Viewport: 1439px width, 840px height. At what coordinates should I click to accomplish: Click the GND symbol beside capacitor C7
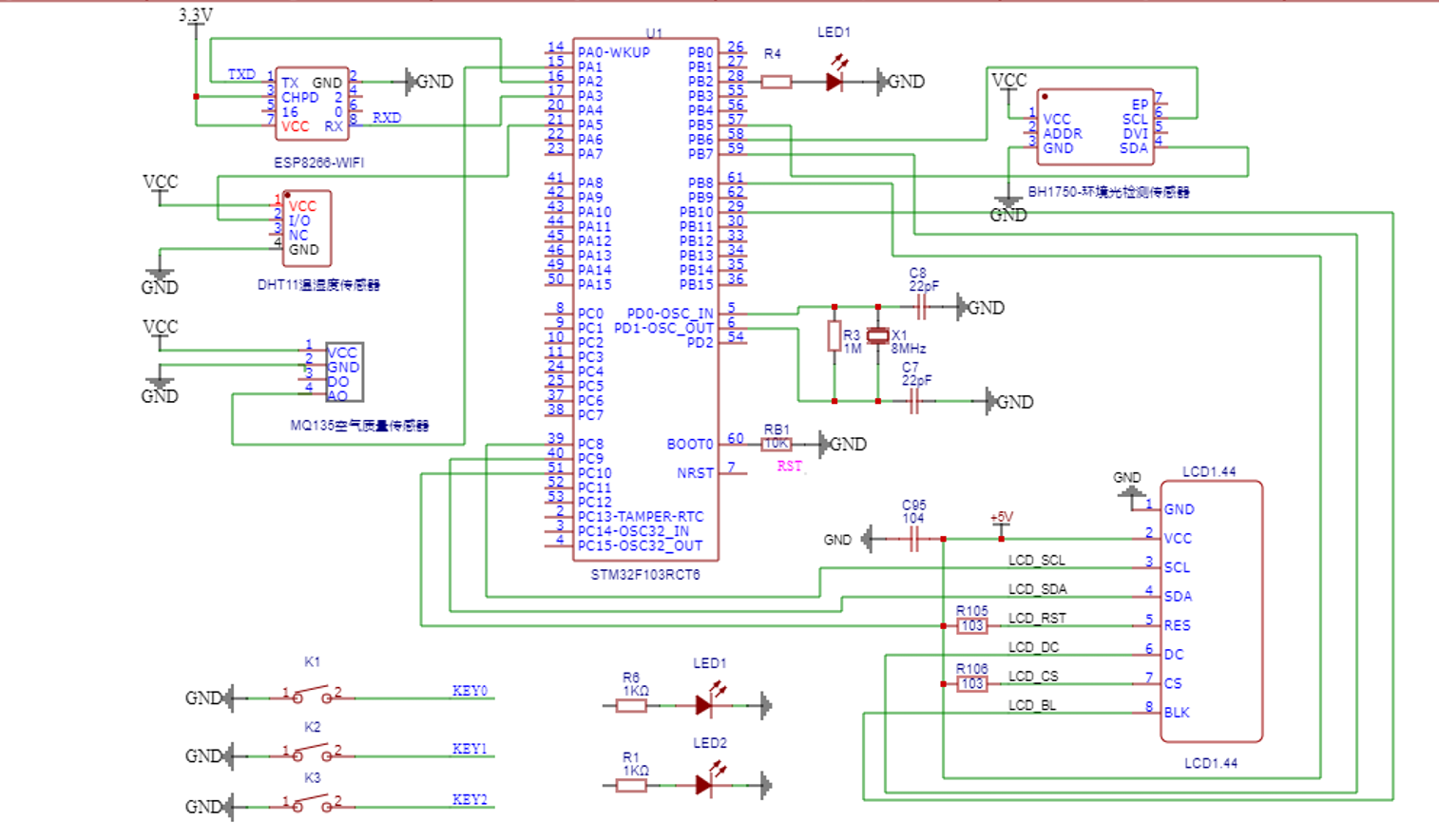point(1010,402)
